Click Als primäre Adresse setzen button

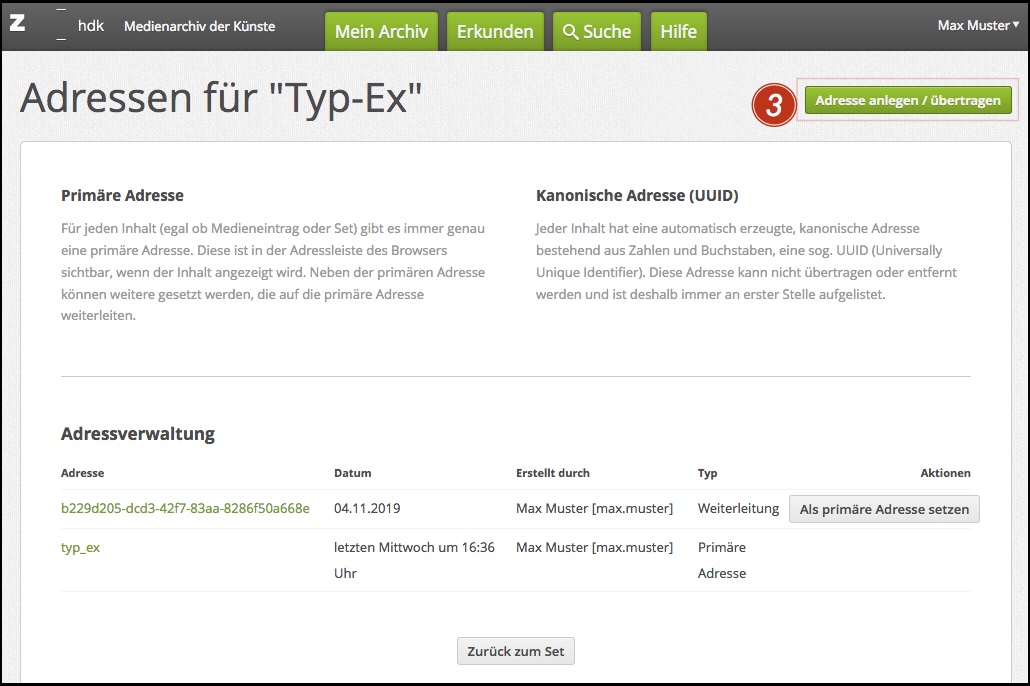(x=884, y=509)
